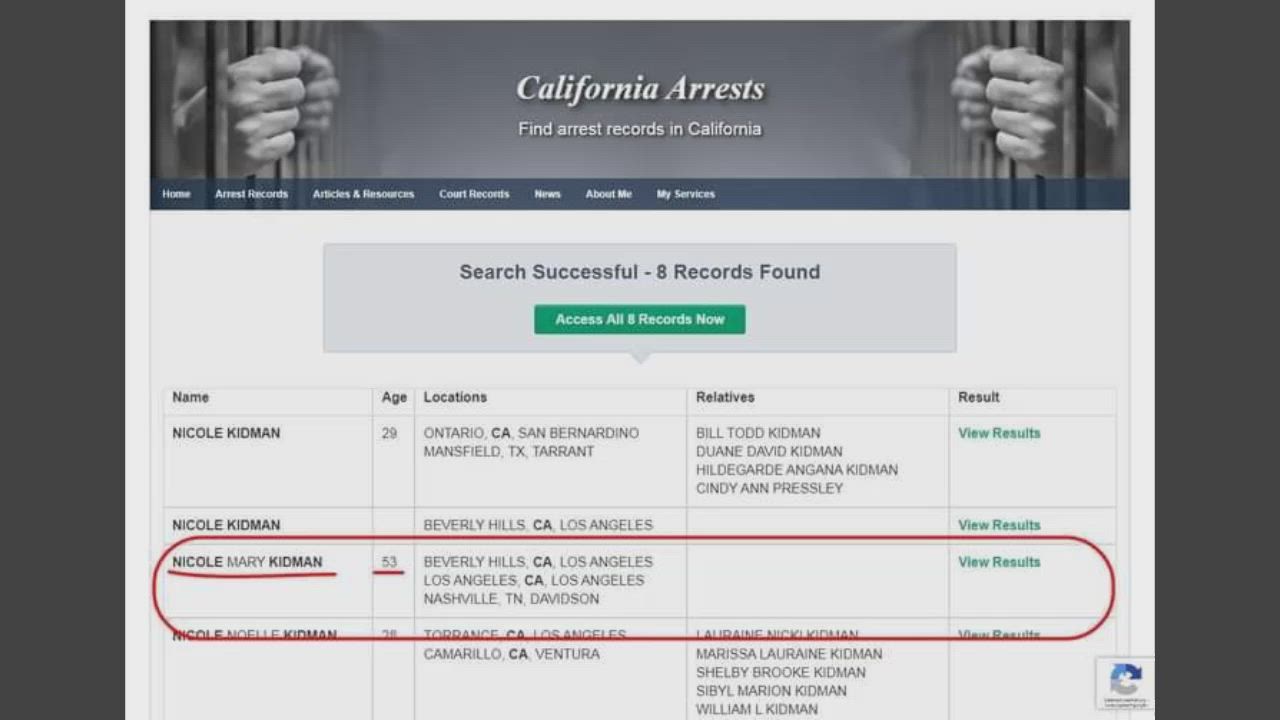
Task: Open the Home menu item
Action: (176, 194)
